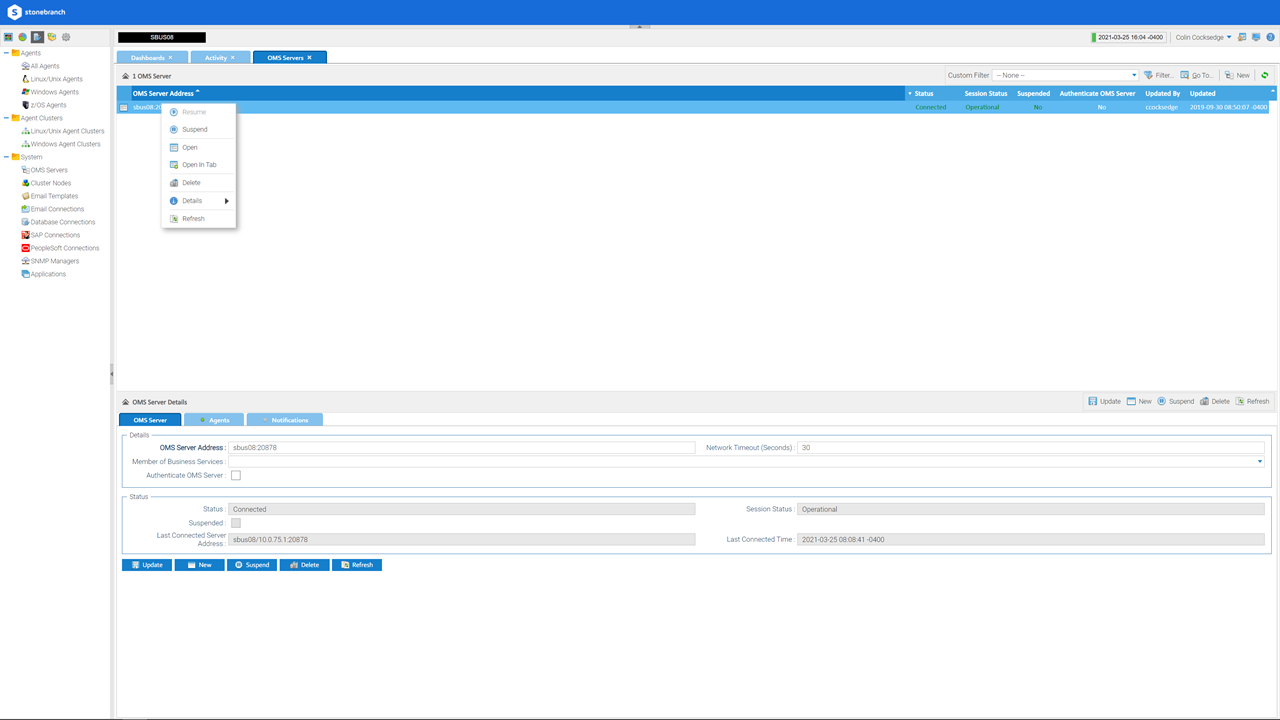This screenshot has width=1280, height=720.
Task: Expand the Details submenu in context menu
Action: click(x=199, y=201)
